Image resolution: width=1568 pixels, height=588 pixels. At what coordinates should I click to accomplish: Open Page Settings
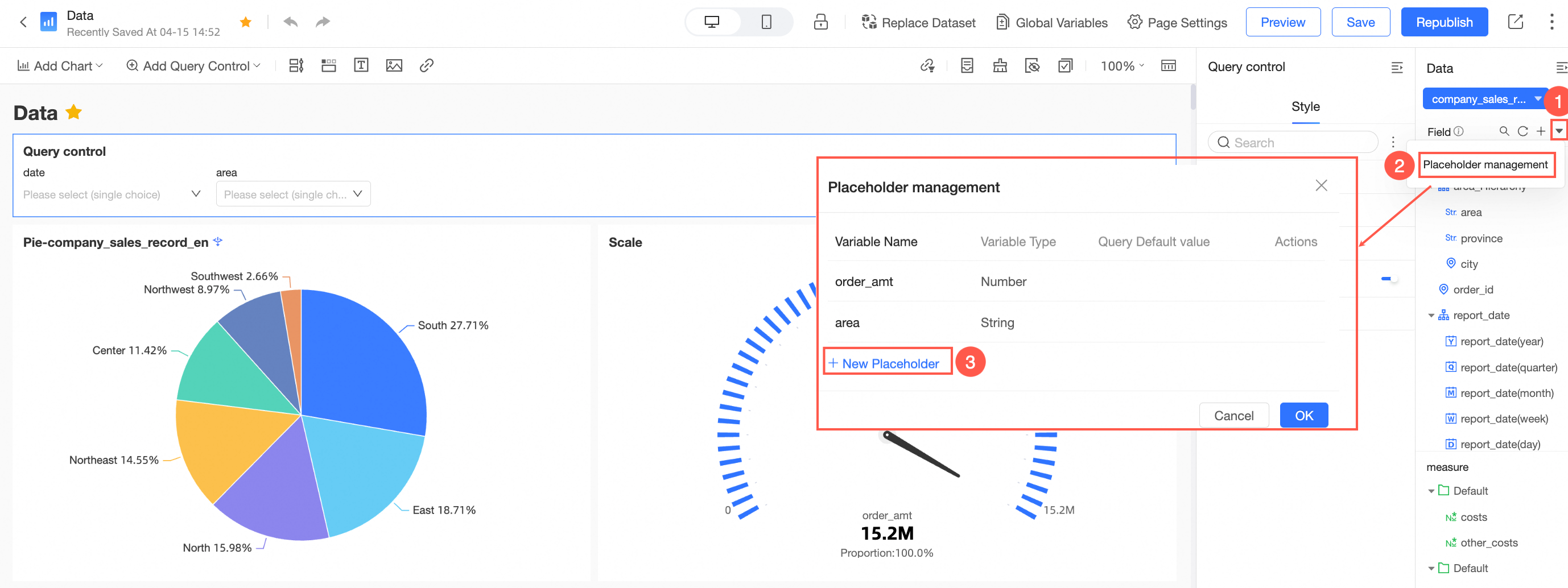[x=1177, y=23]
